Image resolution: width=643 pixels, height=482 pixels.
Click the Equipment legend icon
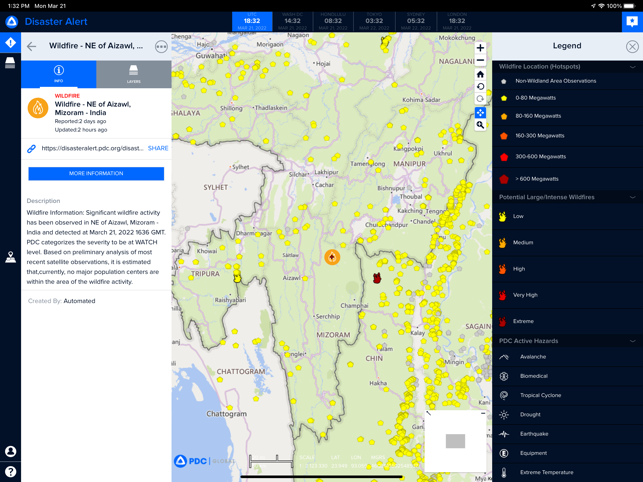click(x=504, y=453)
